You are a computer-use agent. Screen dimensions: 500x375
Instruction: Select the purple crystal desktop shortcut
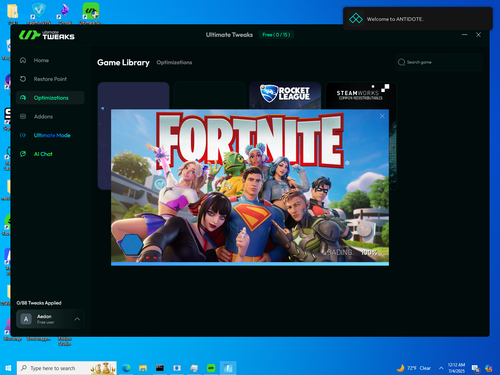pyautogui.click(x=65, y=13)
